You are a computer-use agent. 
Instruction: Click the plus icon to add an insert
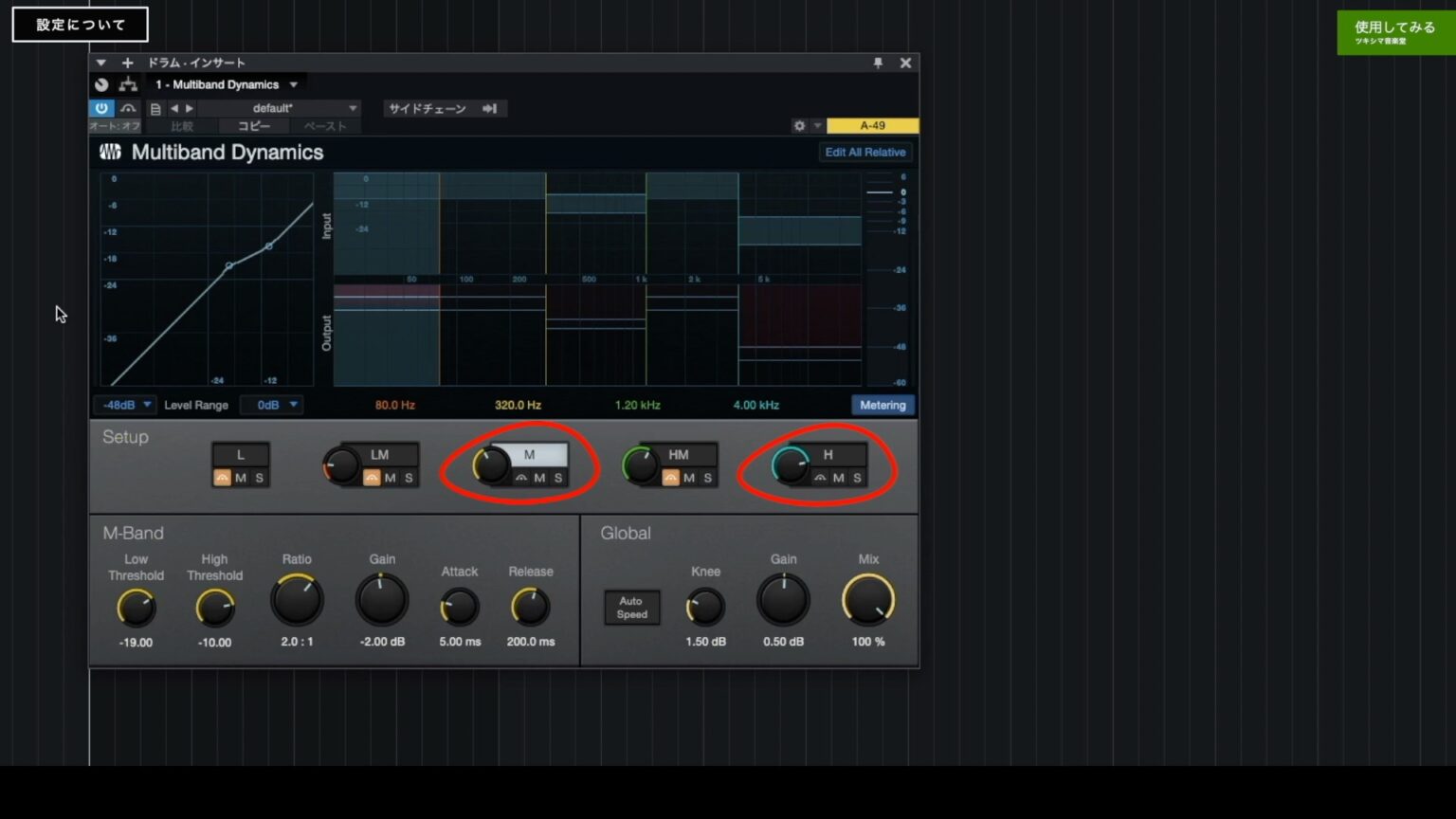pyautogui.click(x=127, y=63)
